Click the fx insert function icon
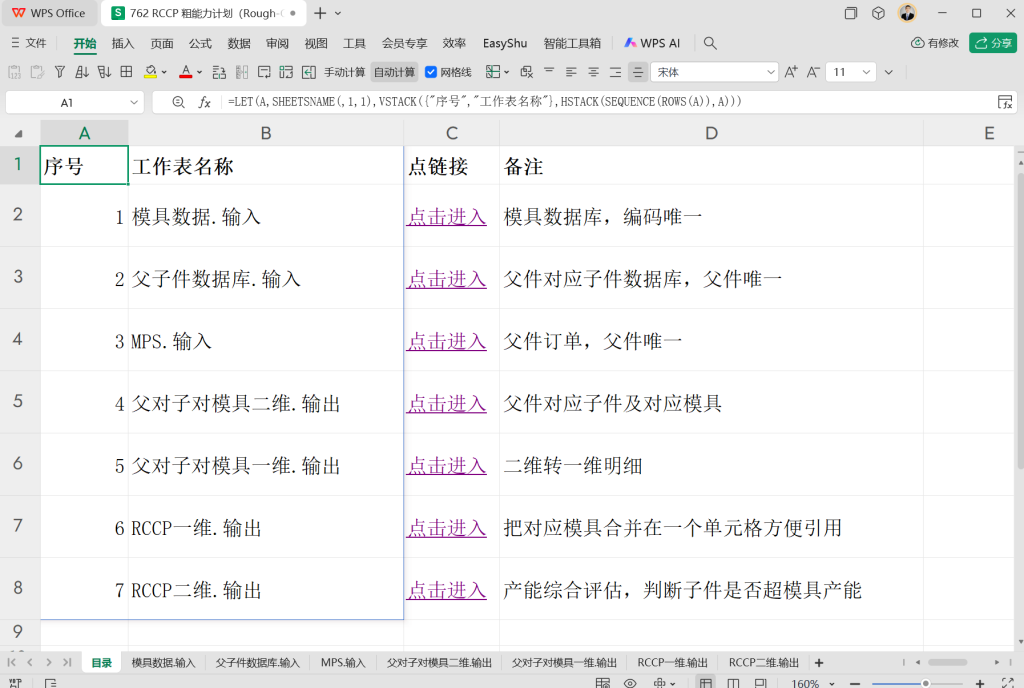The height and width of the screenshot is (688, 1024). click(x=204, y=102)
